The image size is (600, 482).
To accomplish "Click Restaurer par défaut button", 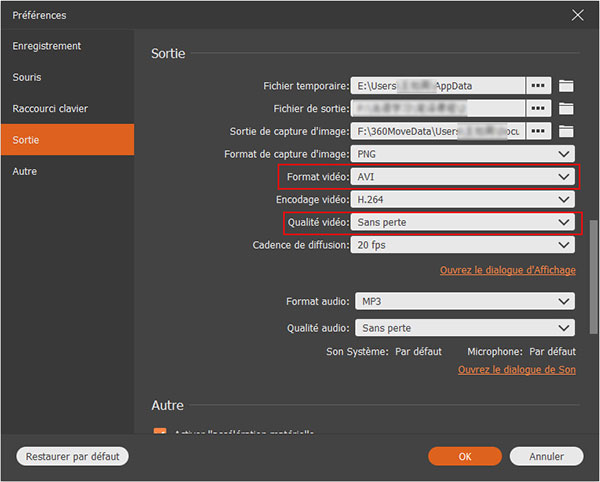I will [72, 456].
